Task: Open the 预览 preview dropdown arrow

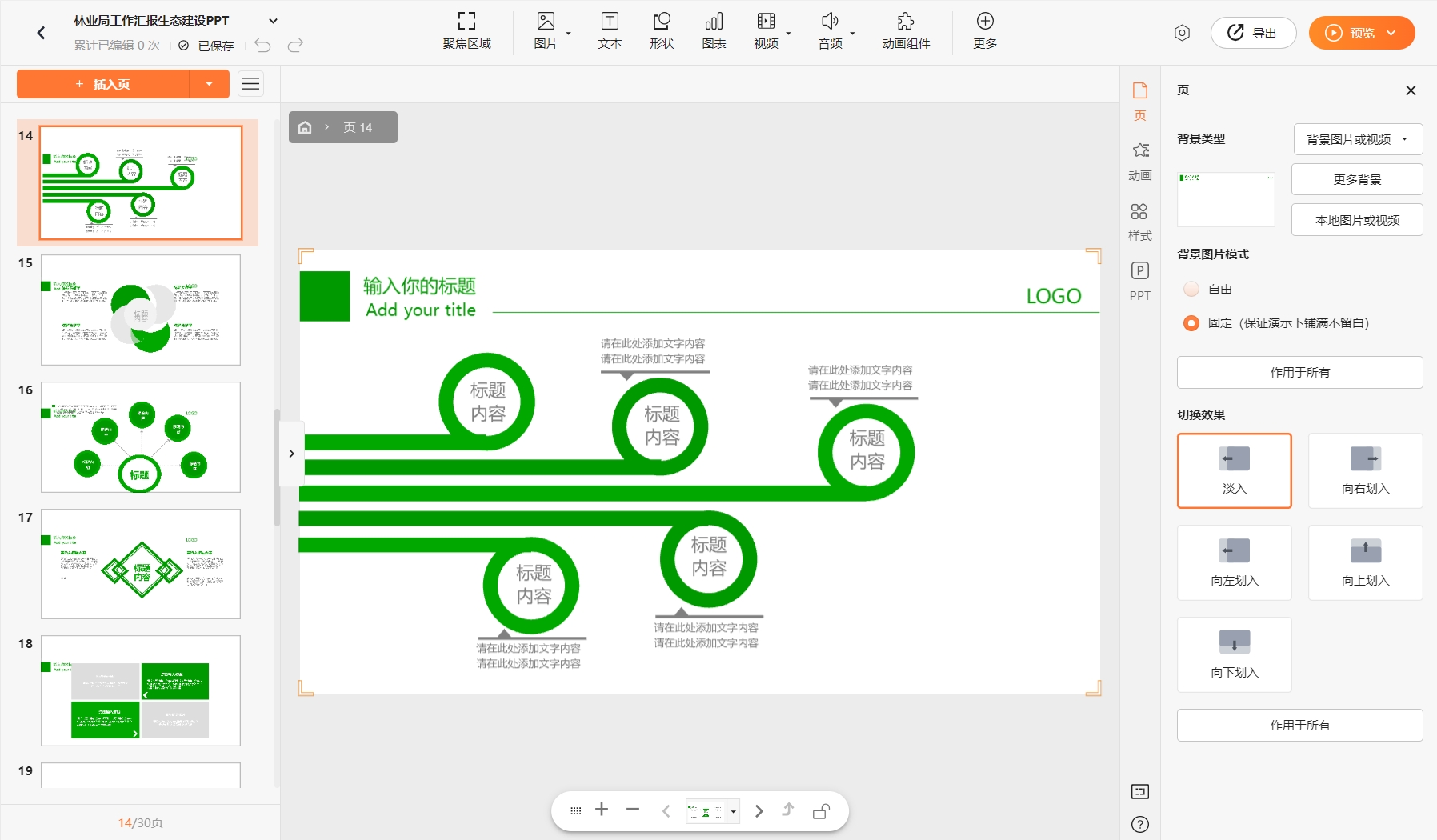Action: point(1391,33)
